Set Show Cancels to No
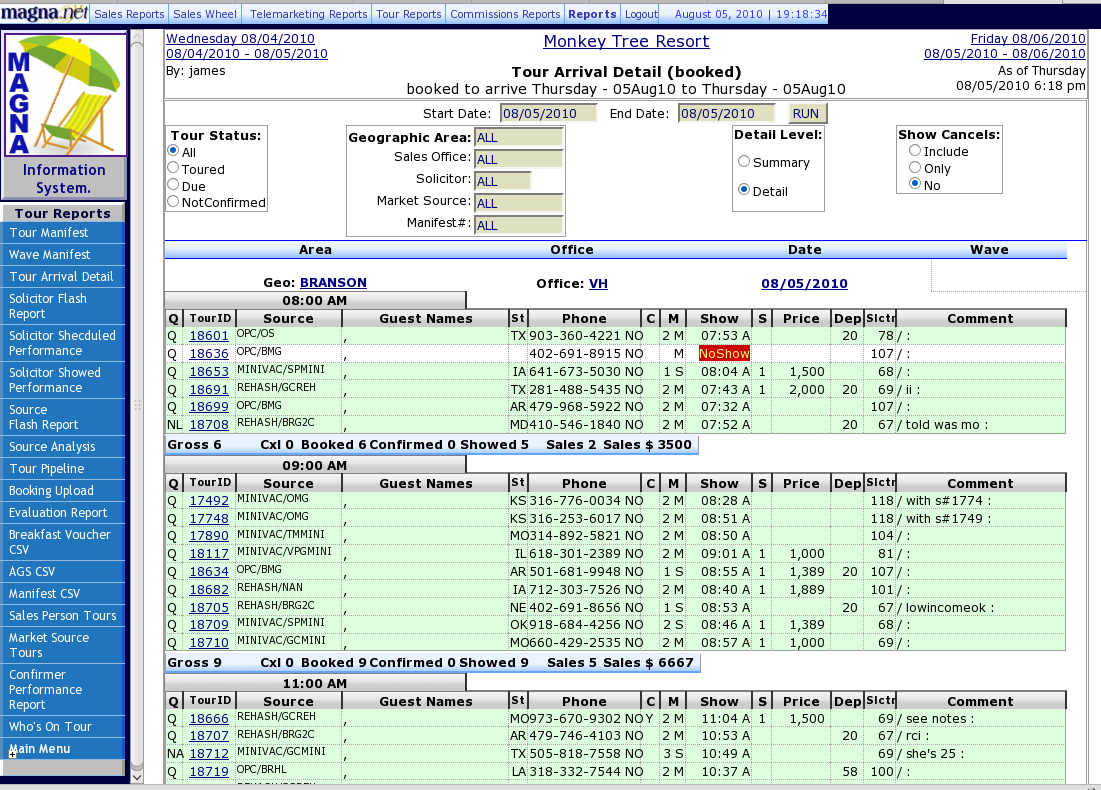Viewport: 1101px width, 790px height. [x=915, y=184]
